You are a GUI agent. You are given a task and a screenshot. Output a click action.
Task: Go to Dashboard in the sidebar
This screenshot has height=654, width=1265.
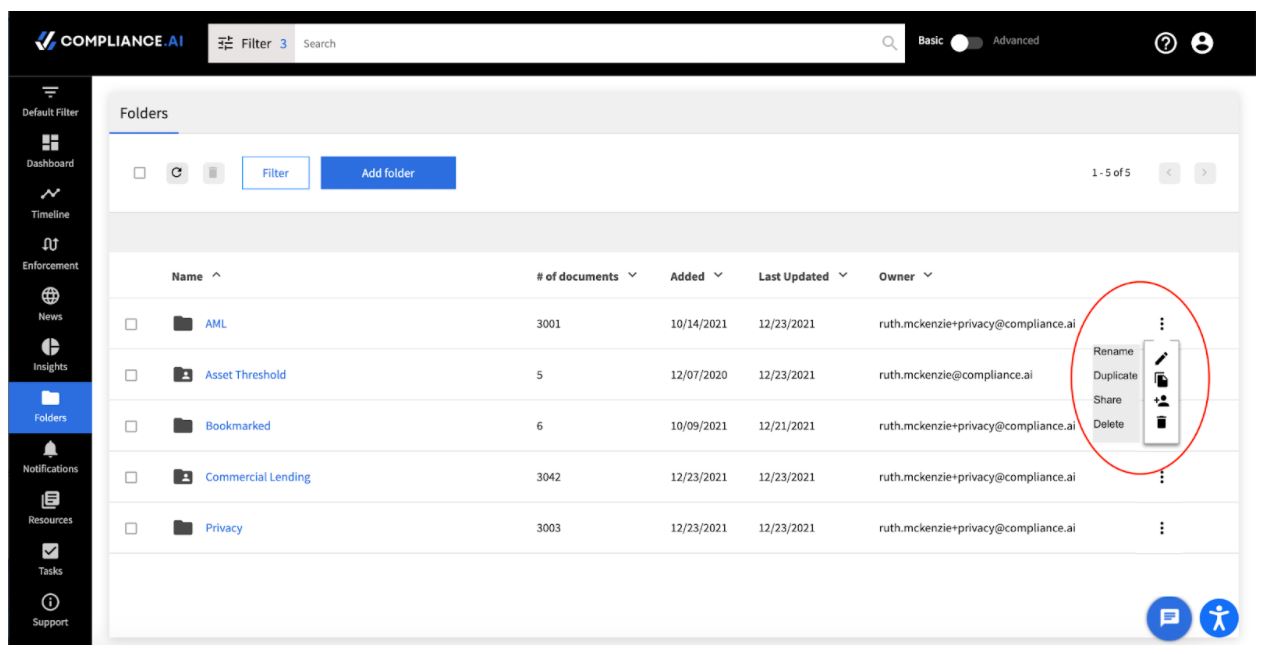[x=50, y=151]
